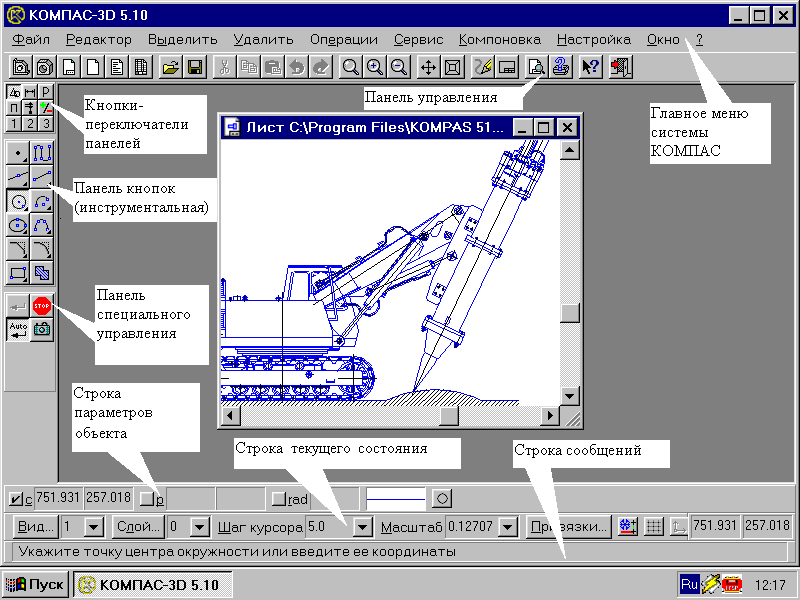The width and height of the screenshot is (800, 600).
Task: Click the show-all fit view icon
Action: pyautogui.click(x=453, y=67)
